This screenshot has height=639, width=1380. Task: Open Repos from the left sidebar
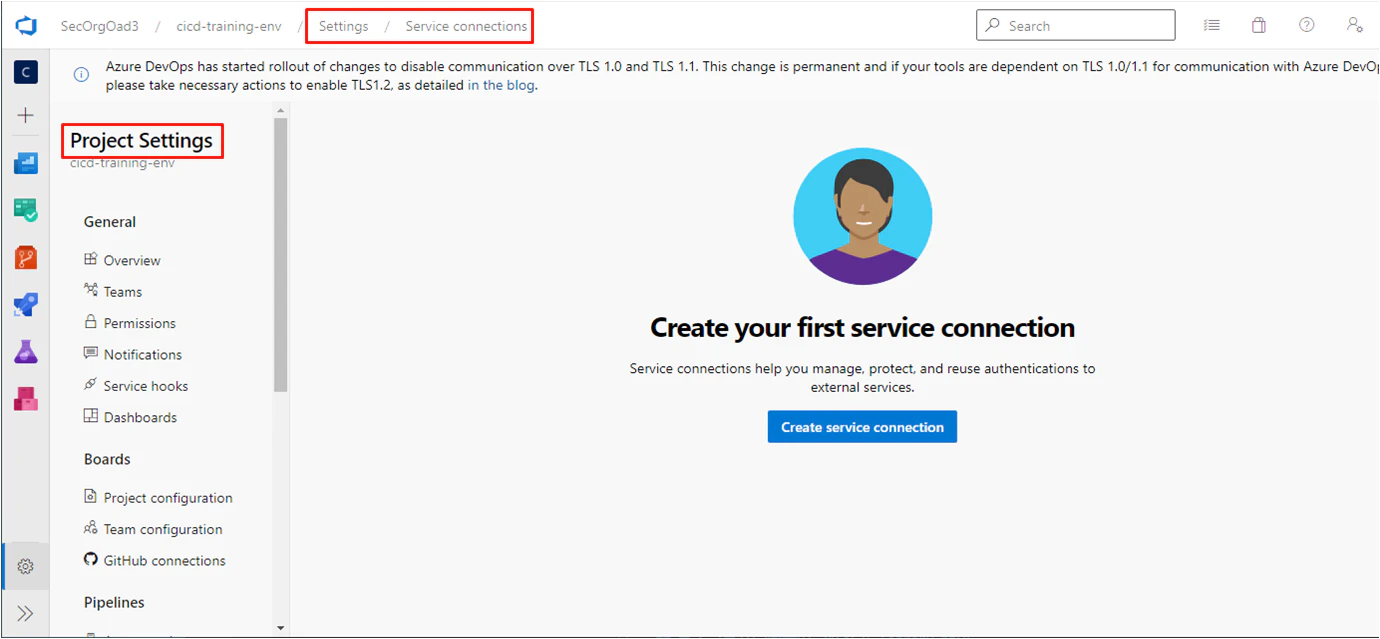point(26,257)
